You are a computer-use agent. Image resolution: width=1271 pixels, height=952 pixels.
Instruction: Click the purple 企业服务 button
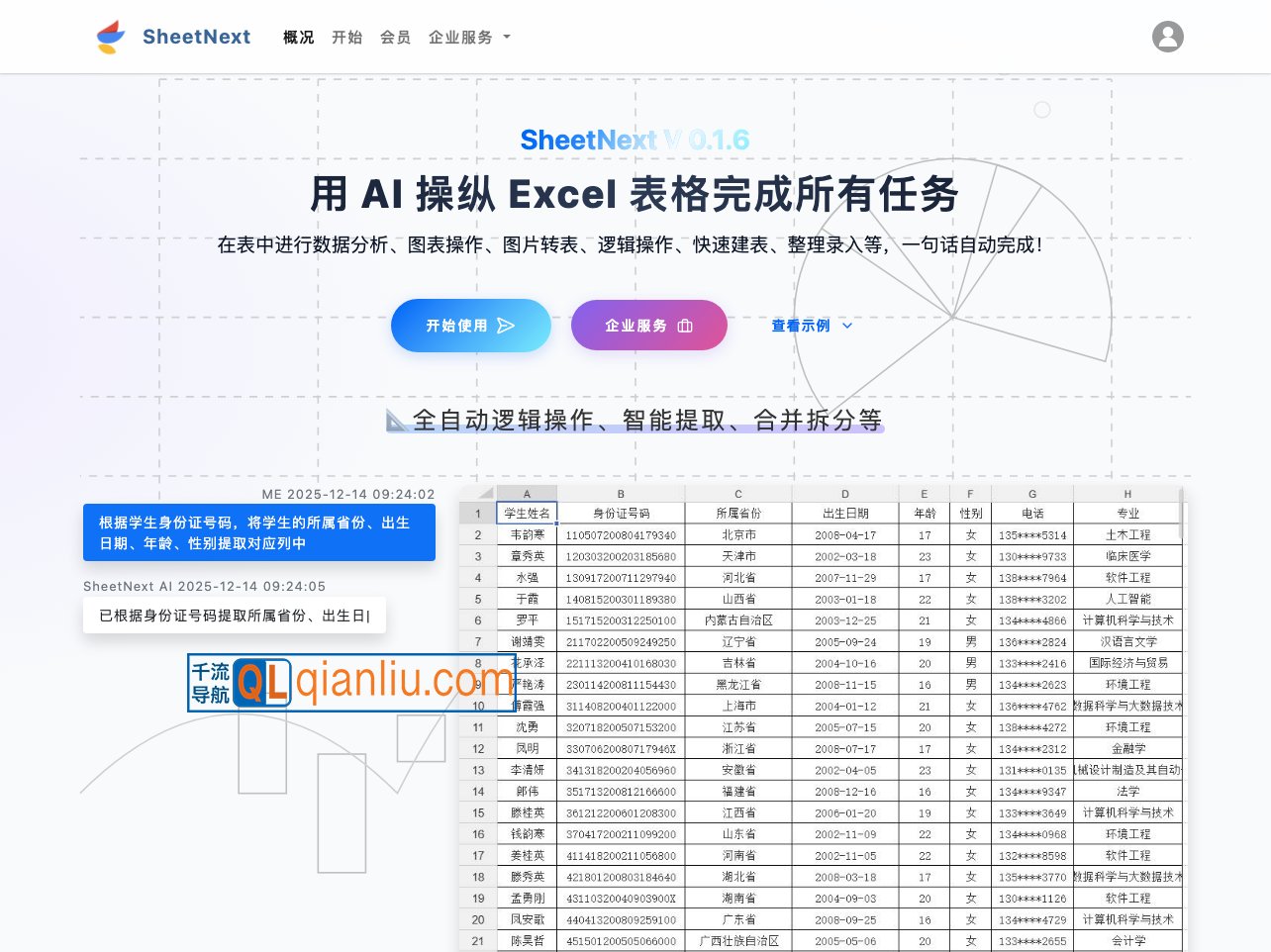click(x=649, y=325)
